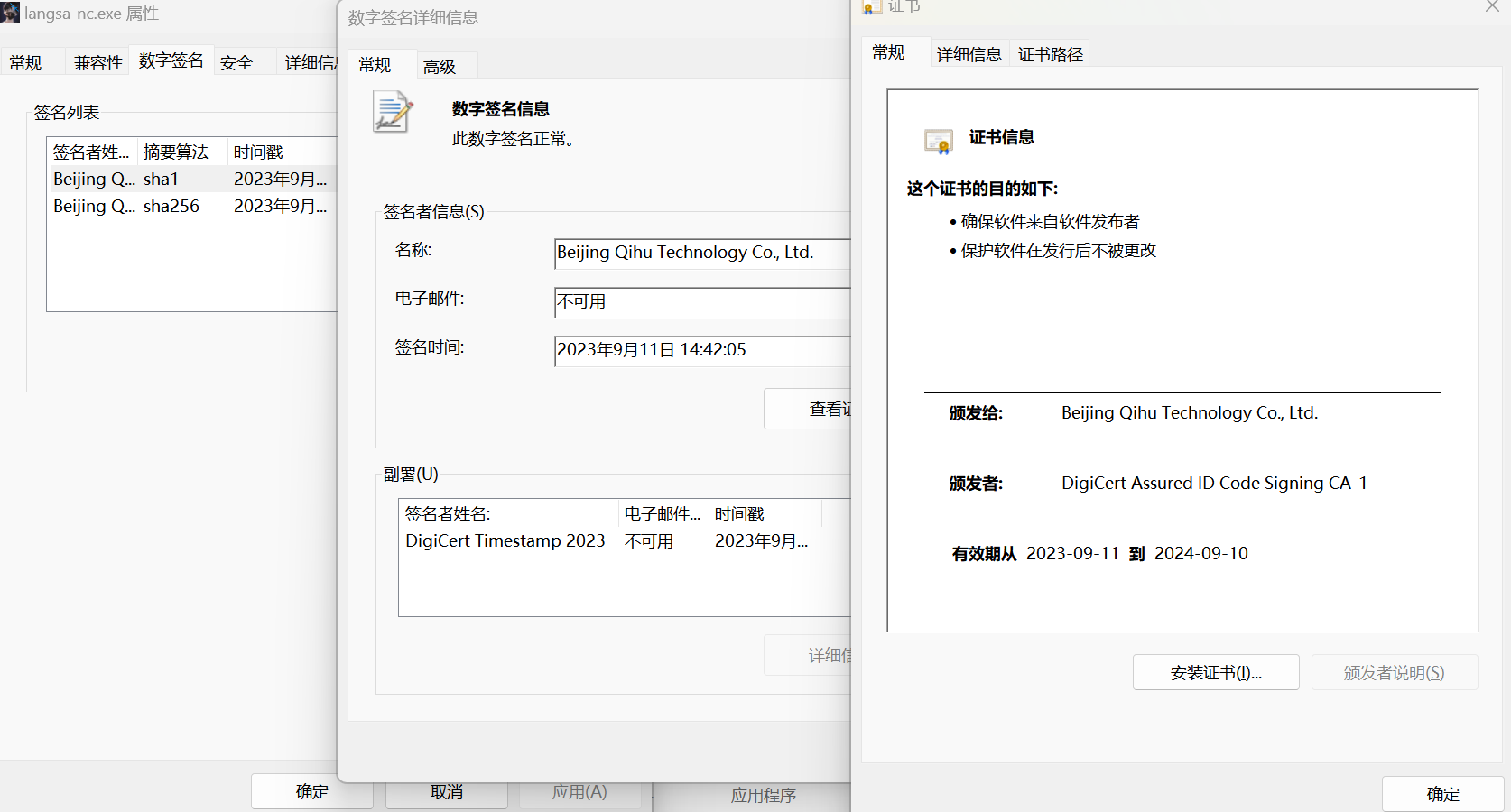Click the 颁发者说明(S) button

(x=1395, y=672)
